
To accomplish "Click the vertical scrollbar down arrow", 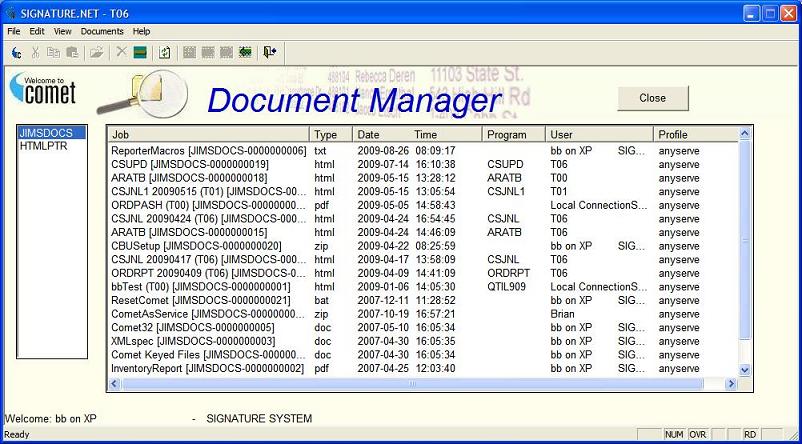I will 745,370.
